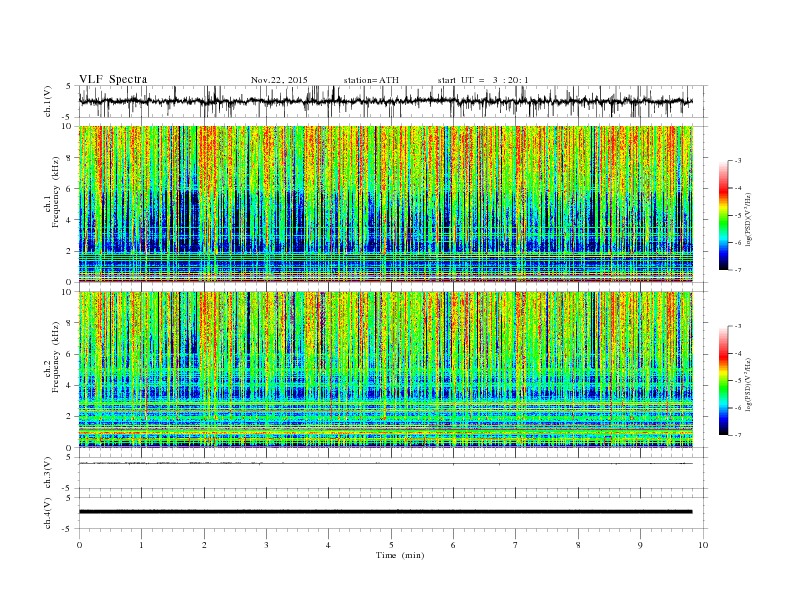The height and width of the screenshot is (612, 792).
Task: Click the "station=ATH" header label
Action: point(371,80)
